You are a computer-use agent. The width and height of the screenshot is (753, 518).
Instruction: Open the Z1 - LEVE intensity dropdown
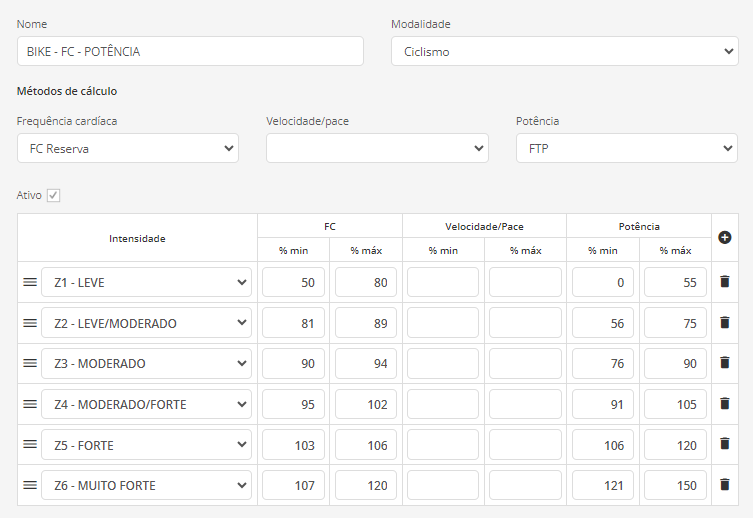coord(146,282)
